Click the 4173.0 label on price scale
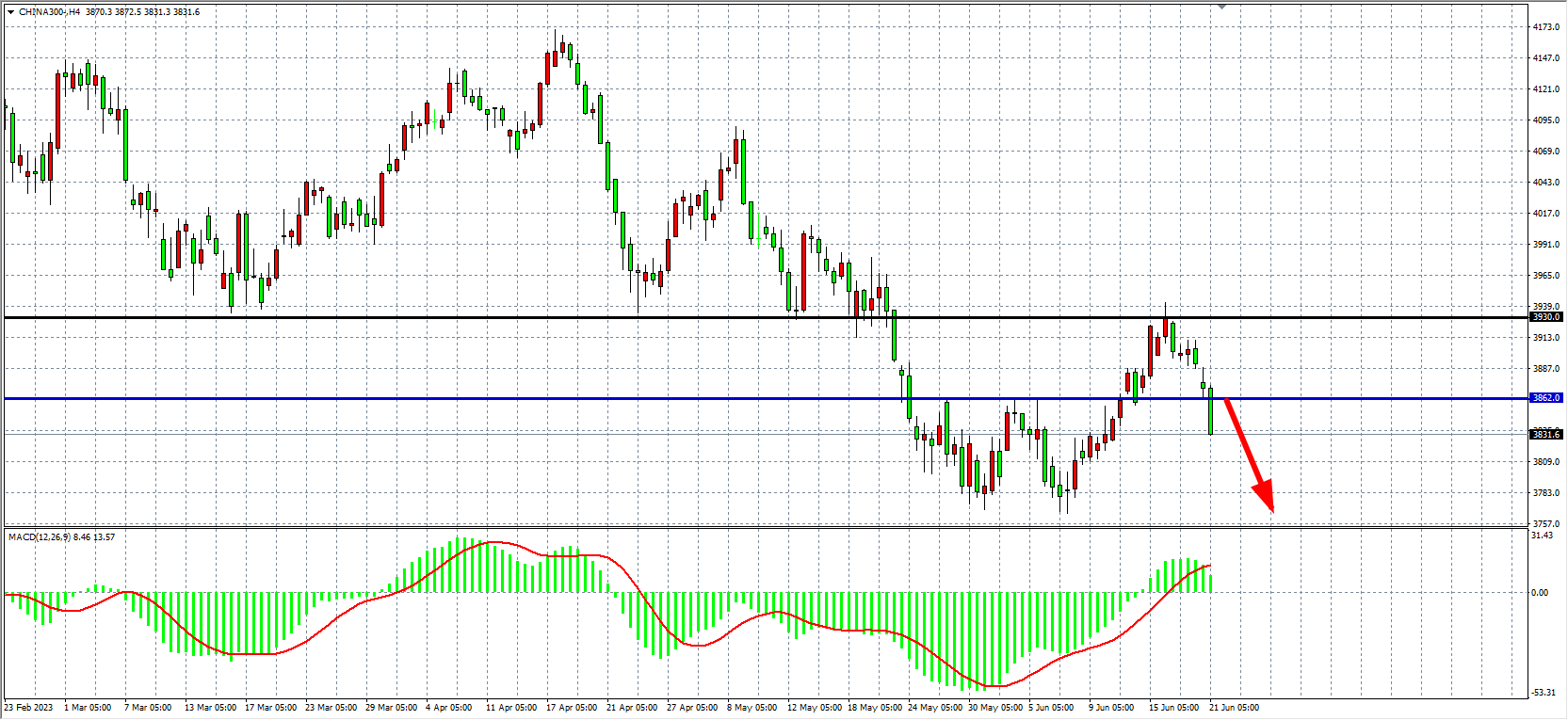This screenshot has width=1568, height=720. coord(1546,27)
